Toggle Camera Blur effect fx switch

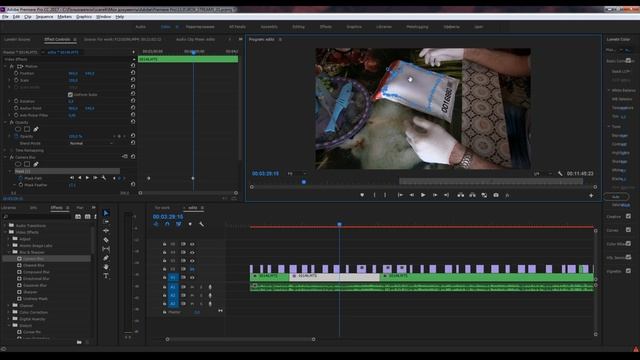click(x=11, y=157)
